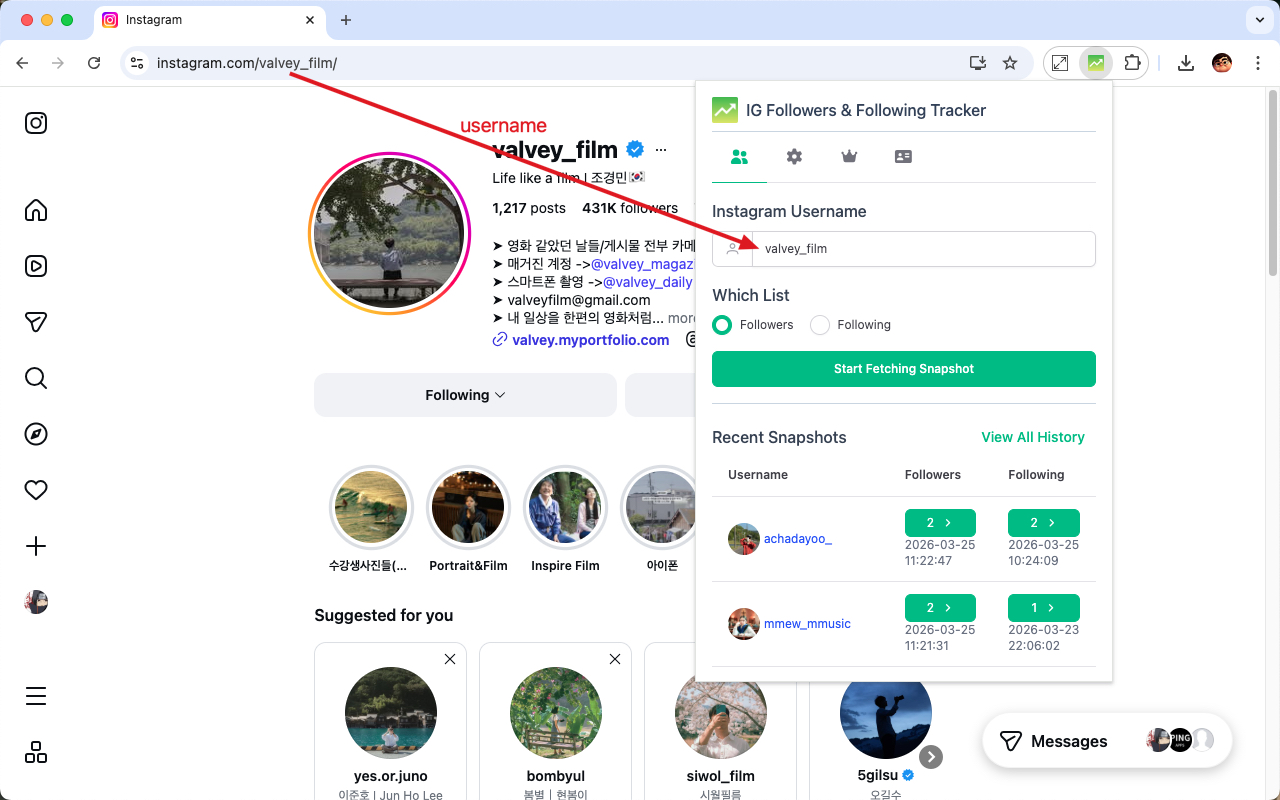Screen dimensions: 1280x800
Task: Select the Following radio option
Action: point(820,325)
